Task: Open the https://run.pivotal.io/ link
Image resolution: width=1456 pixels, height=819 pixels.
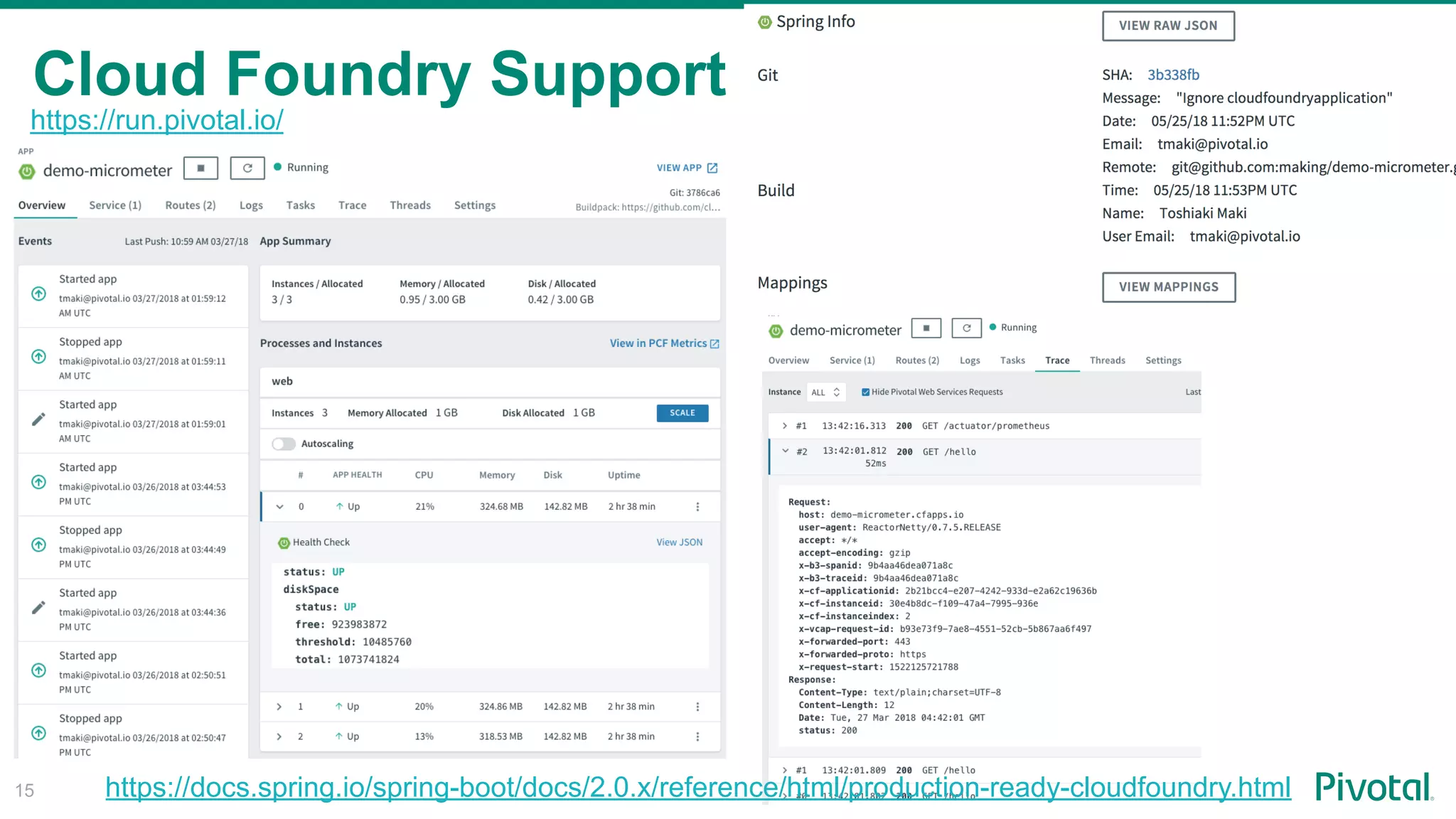Action: (157, 120)
